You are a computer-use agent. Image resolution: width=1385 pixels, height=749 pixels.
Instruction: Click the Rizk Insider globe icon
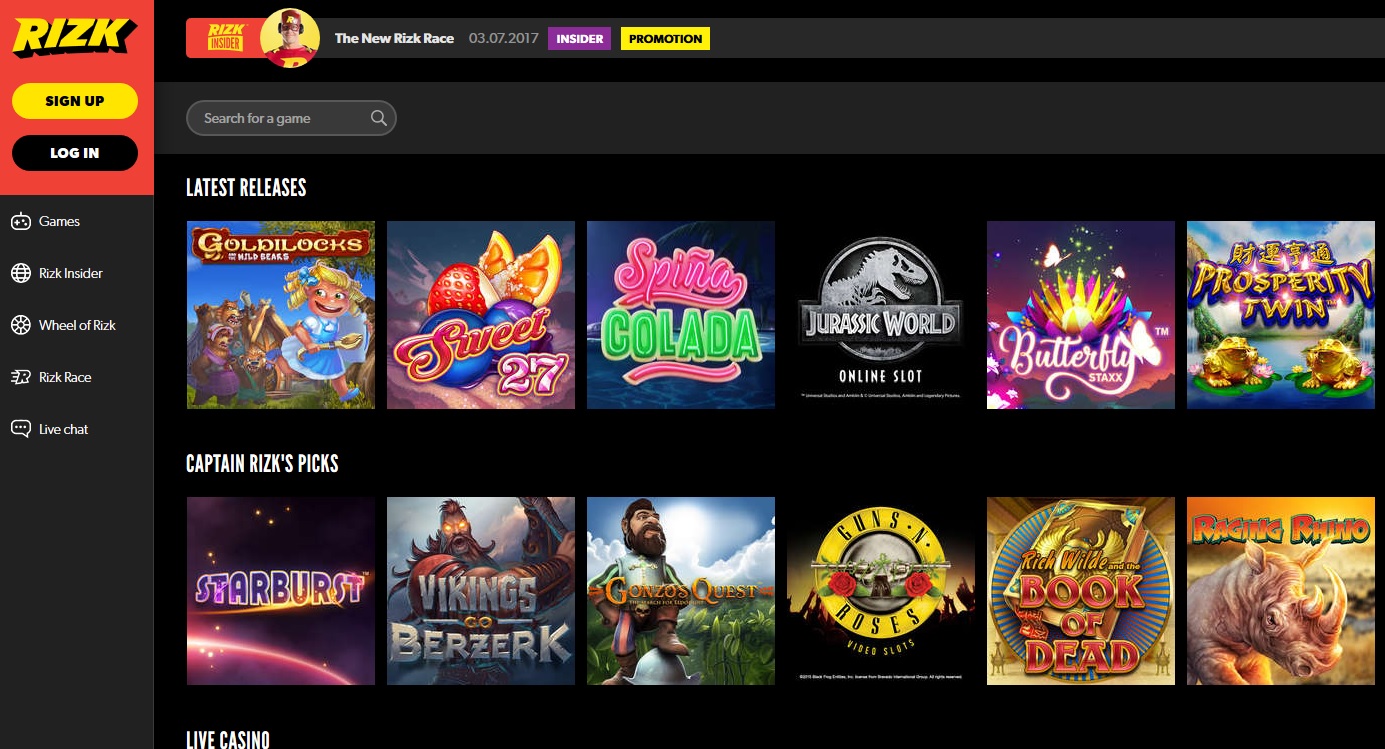20,273
